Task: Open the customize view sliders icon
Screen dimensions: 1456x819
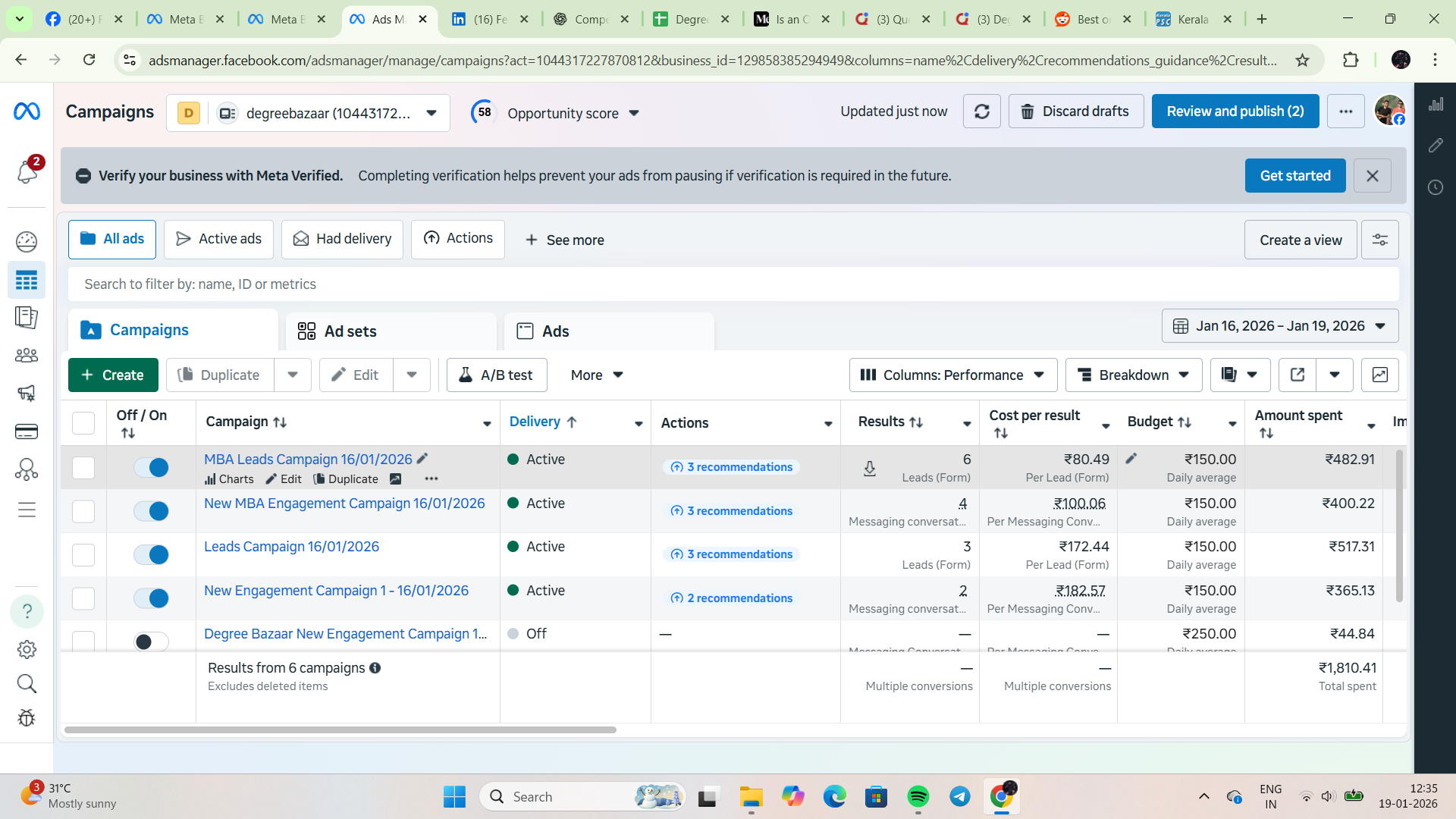Action: pyautogui.click(x=1379, y=240)
